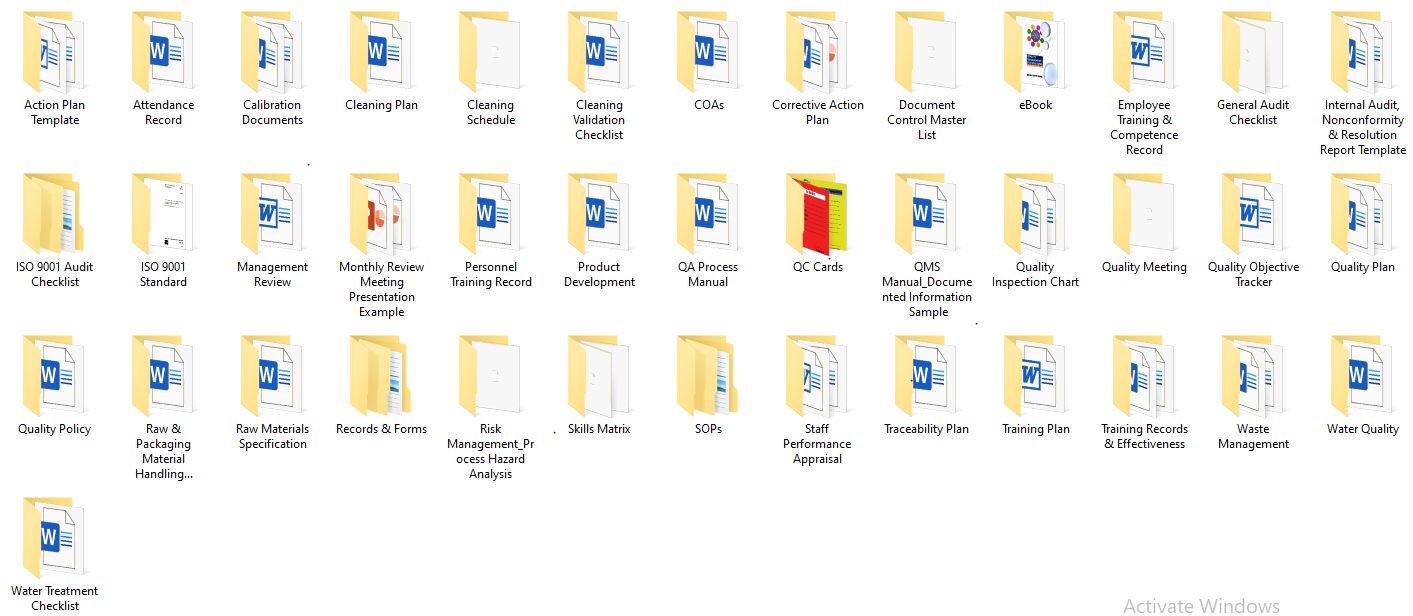1413x616 pixels.
Task: Select the QC Cards folder icon
Action: tap(817, 215)
